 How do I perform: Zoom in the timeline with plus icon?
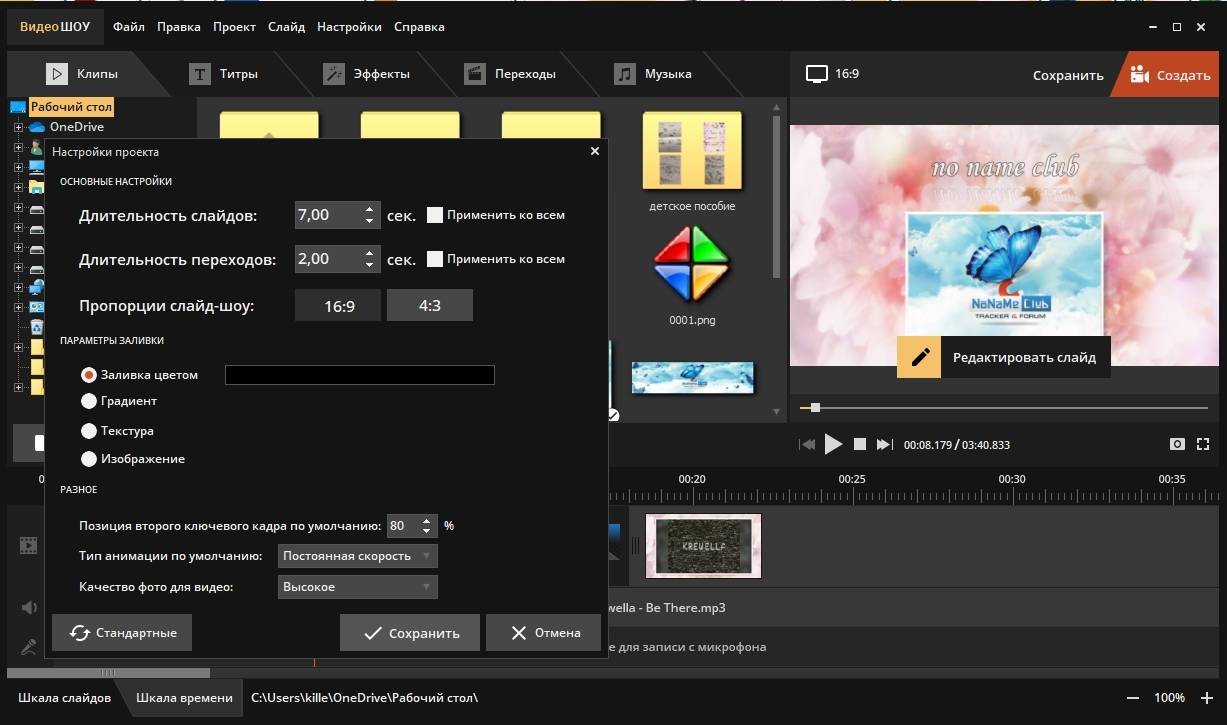[1205, 698]
